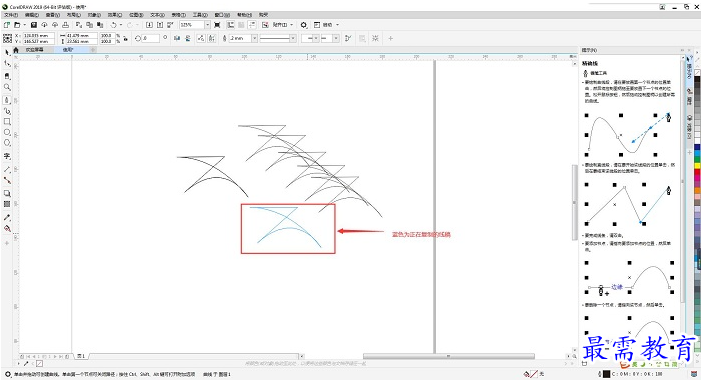Select the Zoom magnifier tool
Viewport: 704px width, 380px height.
tap(7, 87)
